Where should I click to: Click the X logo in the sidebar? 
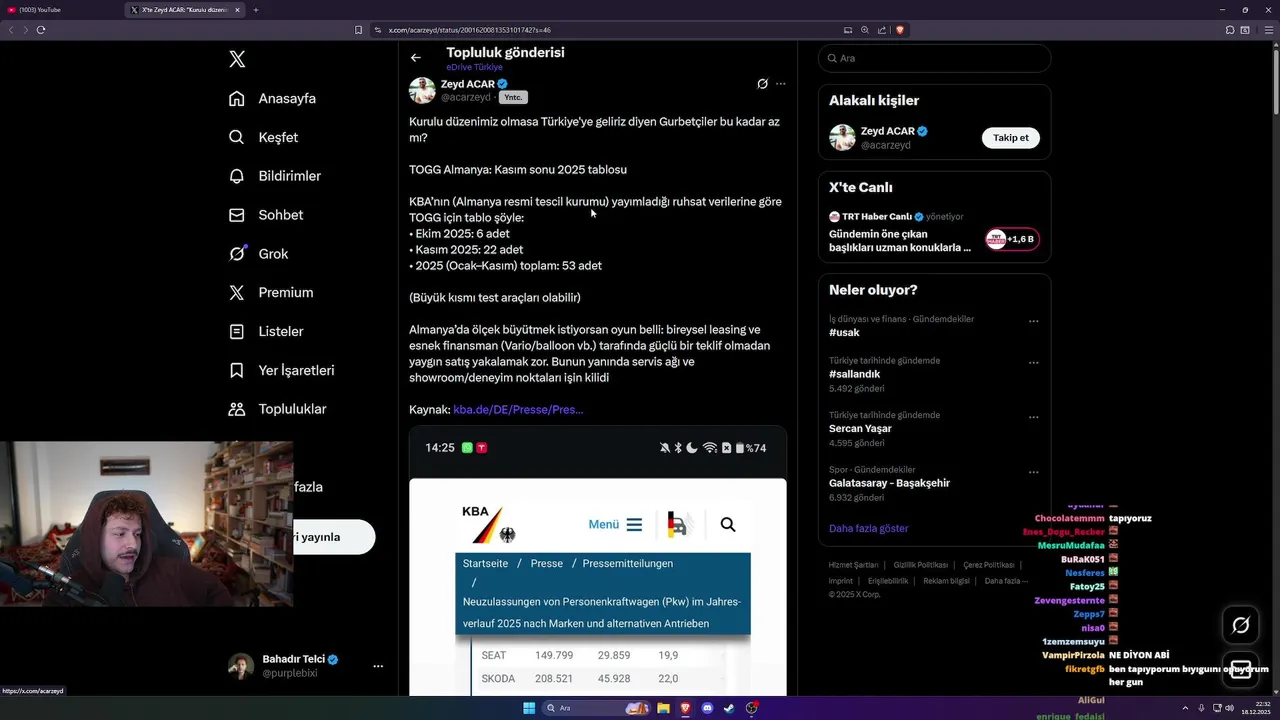point(237,59)
